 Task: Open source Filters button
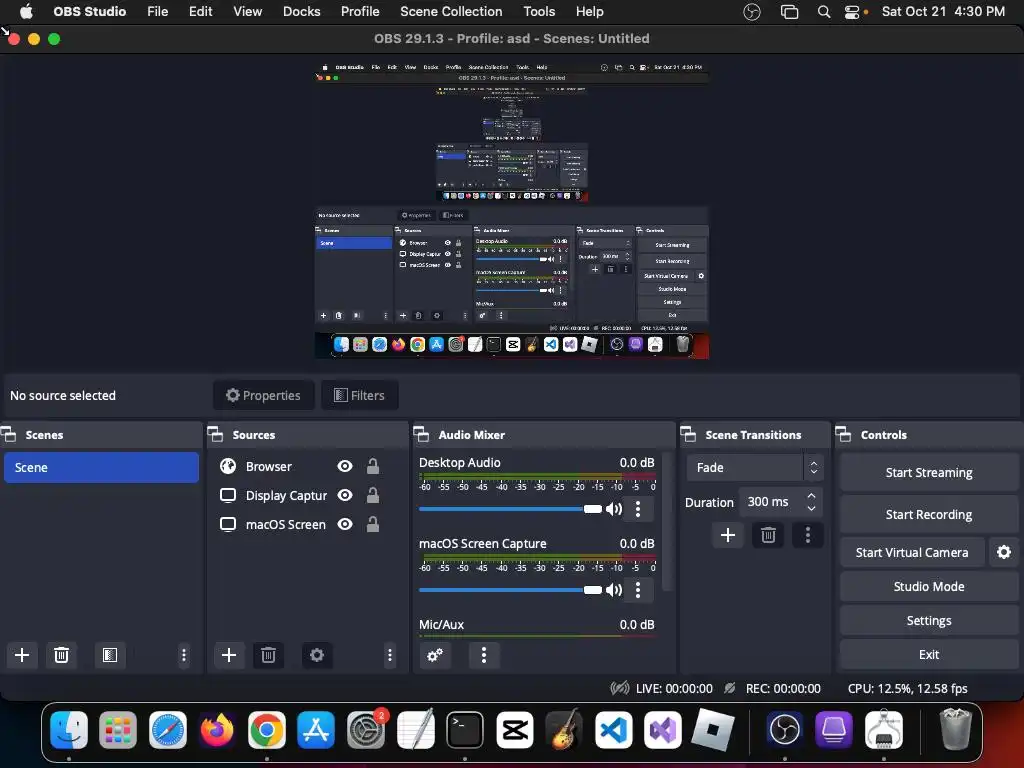[360, 395]
